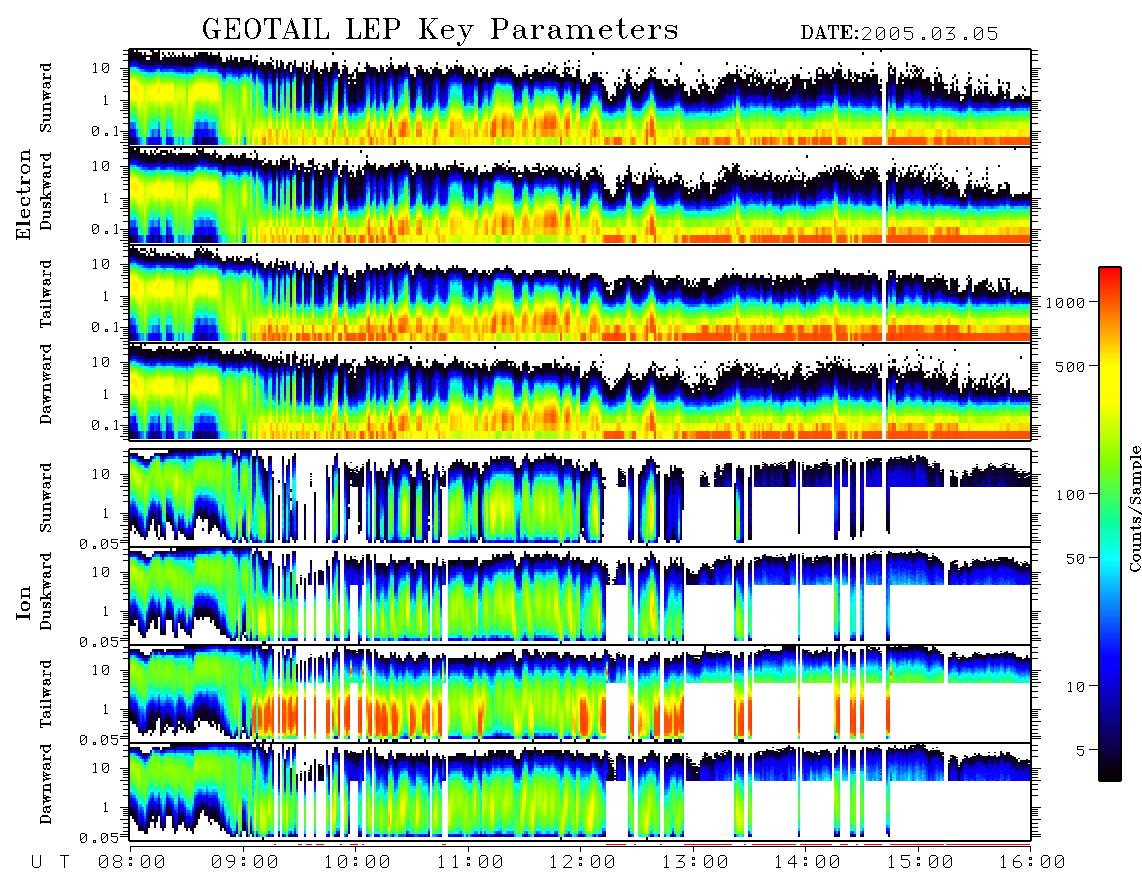Open the Ion Duskward spectrogram panel
Screen dimensions: 1142x880
pyautogui.click(x=580, y=595)
